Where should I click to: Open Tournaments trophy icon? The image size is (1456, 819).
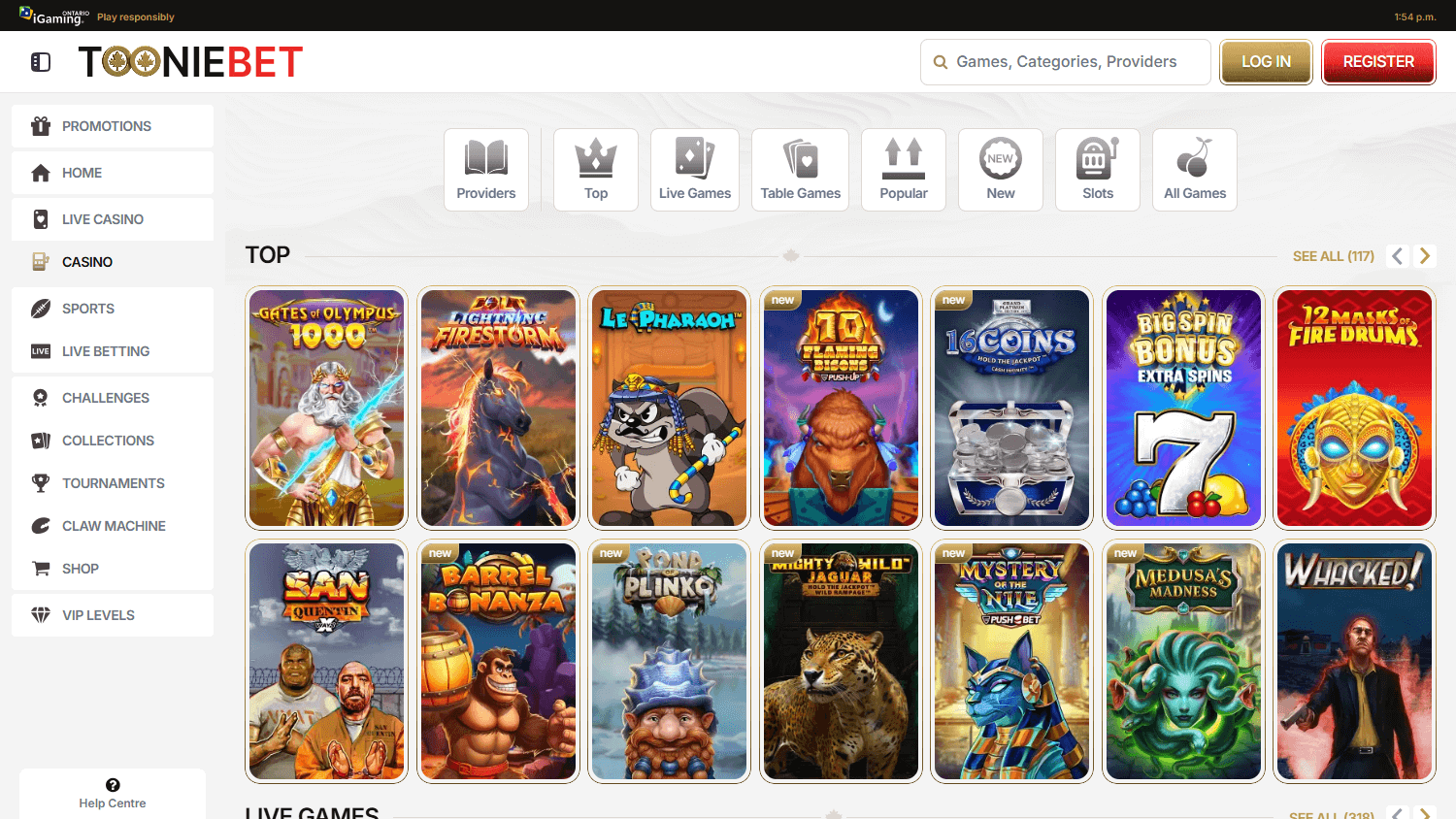click(x=41, y=483)
